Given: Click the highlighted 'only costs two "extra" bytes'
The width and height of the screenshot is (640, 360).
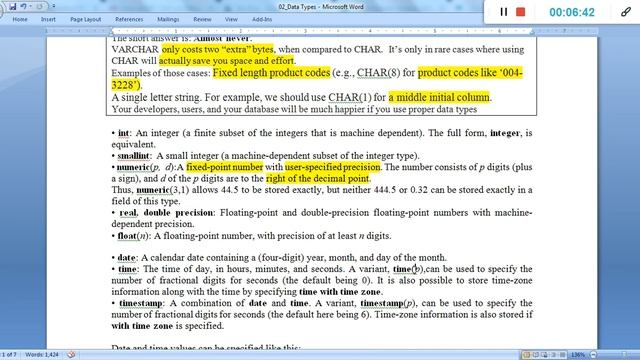Looking at the screenshot, I should tap(218, 49).
